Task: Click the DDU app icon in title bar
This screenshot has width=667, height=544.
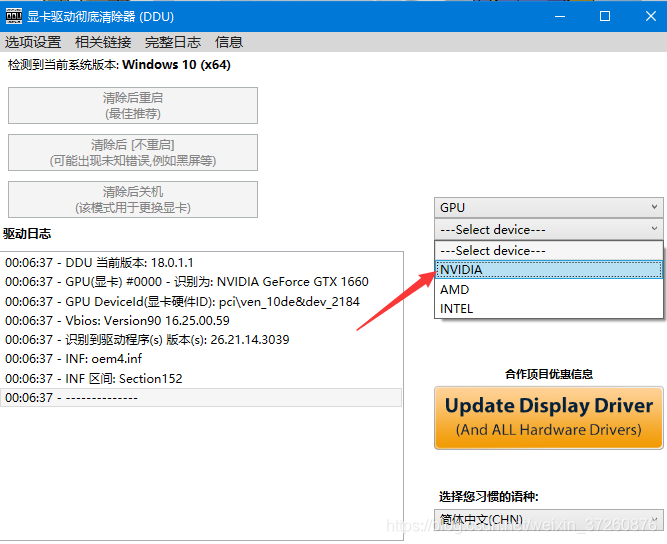Action: click(x=14, y=16)
